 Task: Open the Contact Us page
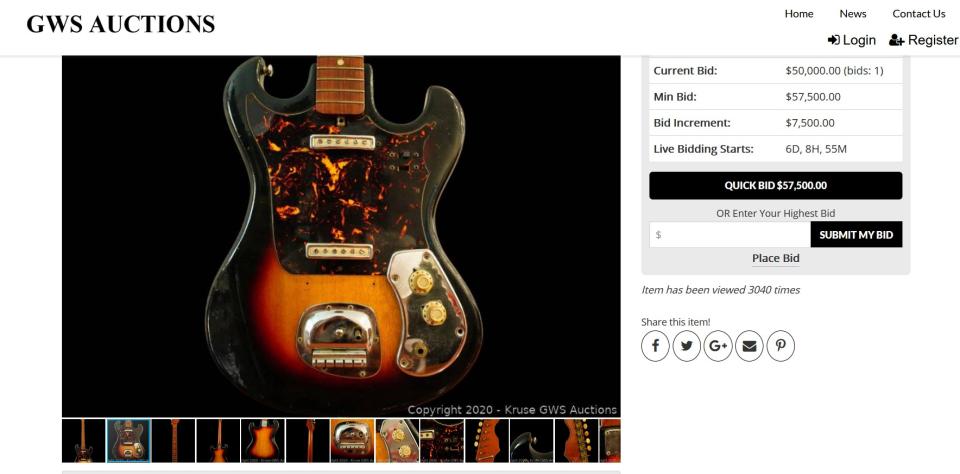[919, 13]
